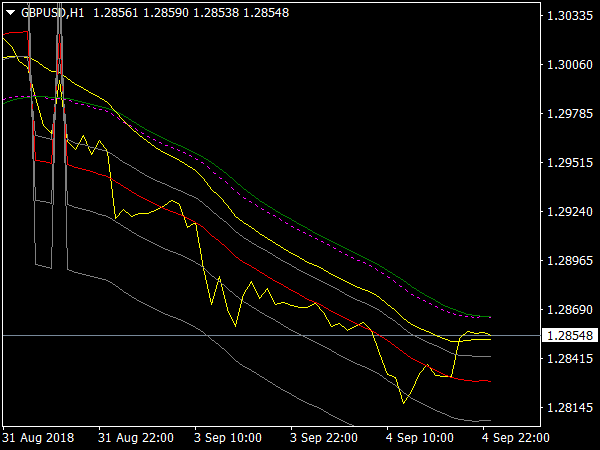600x450 pixels.
Task: Click the 4 Sep 22:00 time label
Action: click(x=516, y=437)
